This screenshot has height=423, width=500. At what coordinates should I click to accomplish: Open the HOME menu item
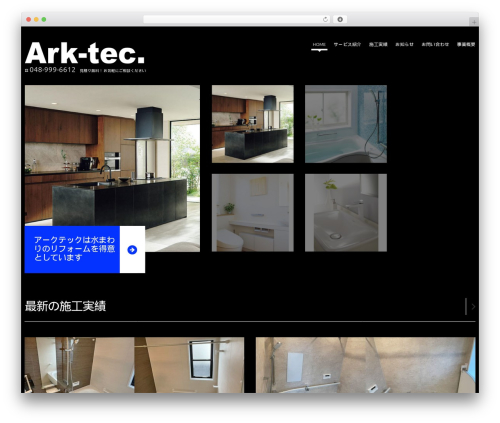pyautogui.click(x=319, y=44)
